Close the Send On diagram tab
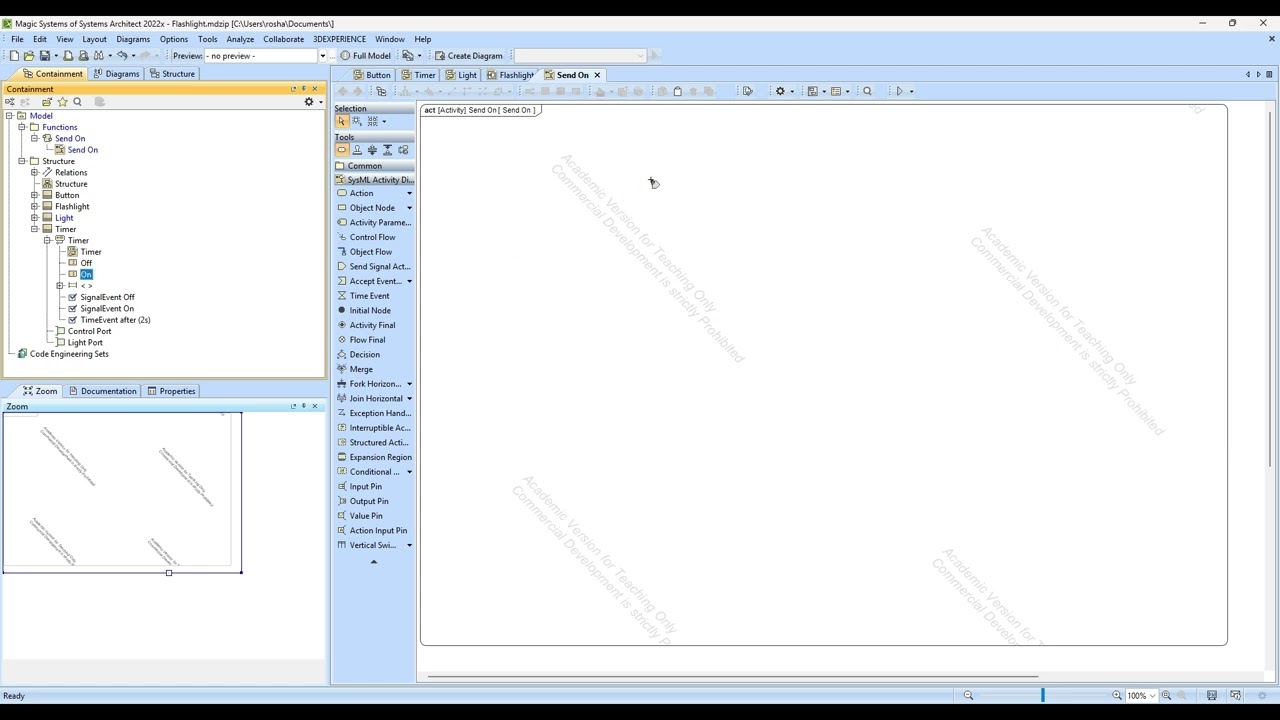Viewport: 1280px width, 720px height. (x=598, y=75)
